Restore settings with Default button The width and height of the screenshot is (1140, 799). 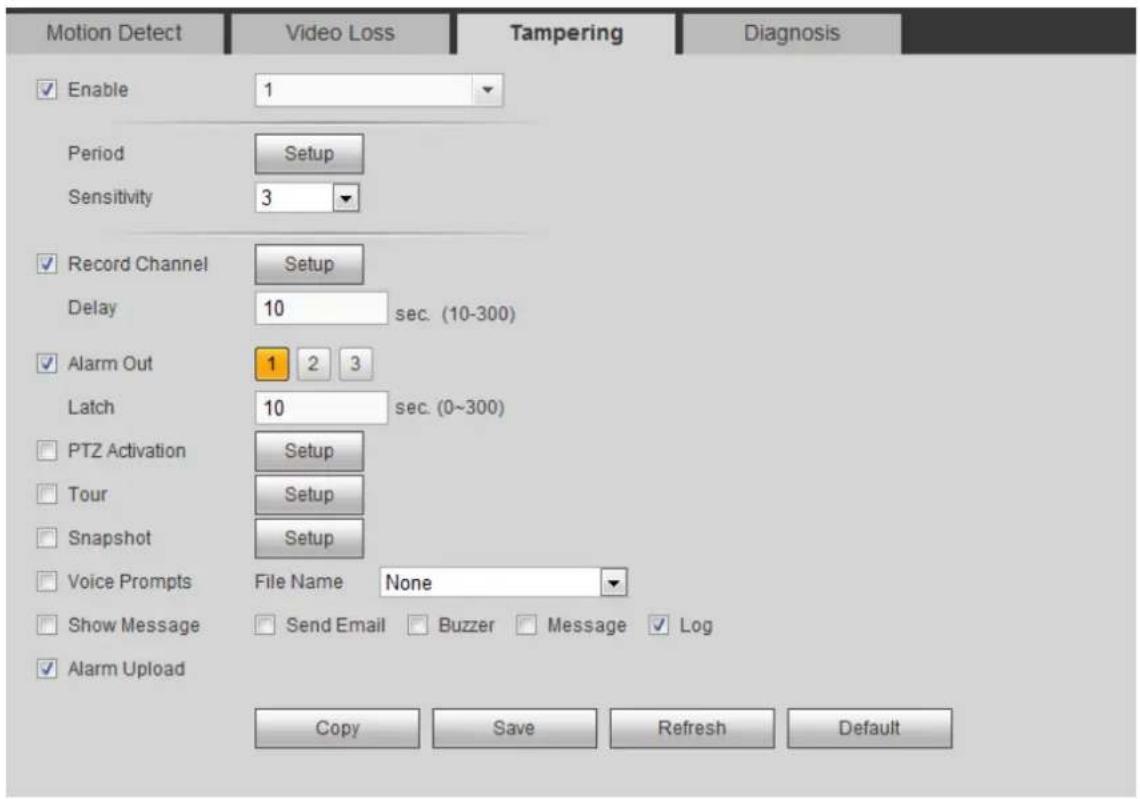[x=870, y=728]
